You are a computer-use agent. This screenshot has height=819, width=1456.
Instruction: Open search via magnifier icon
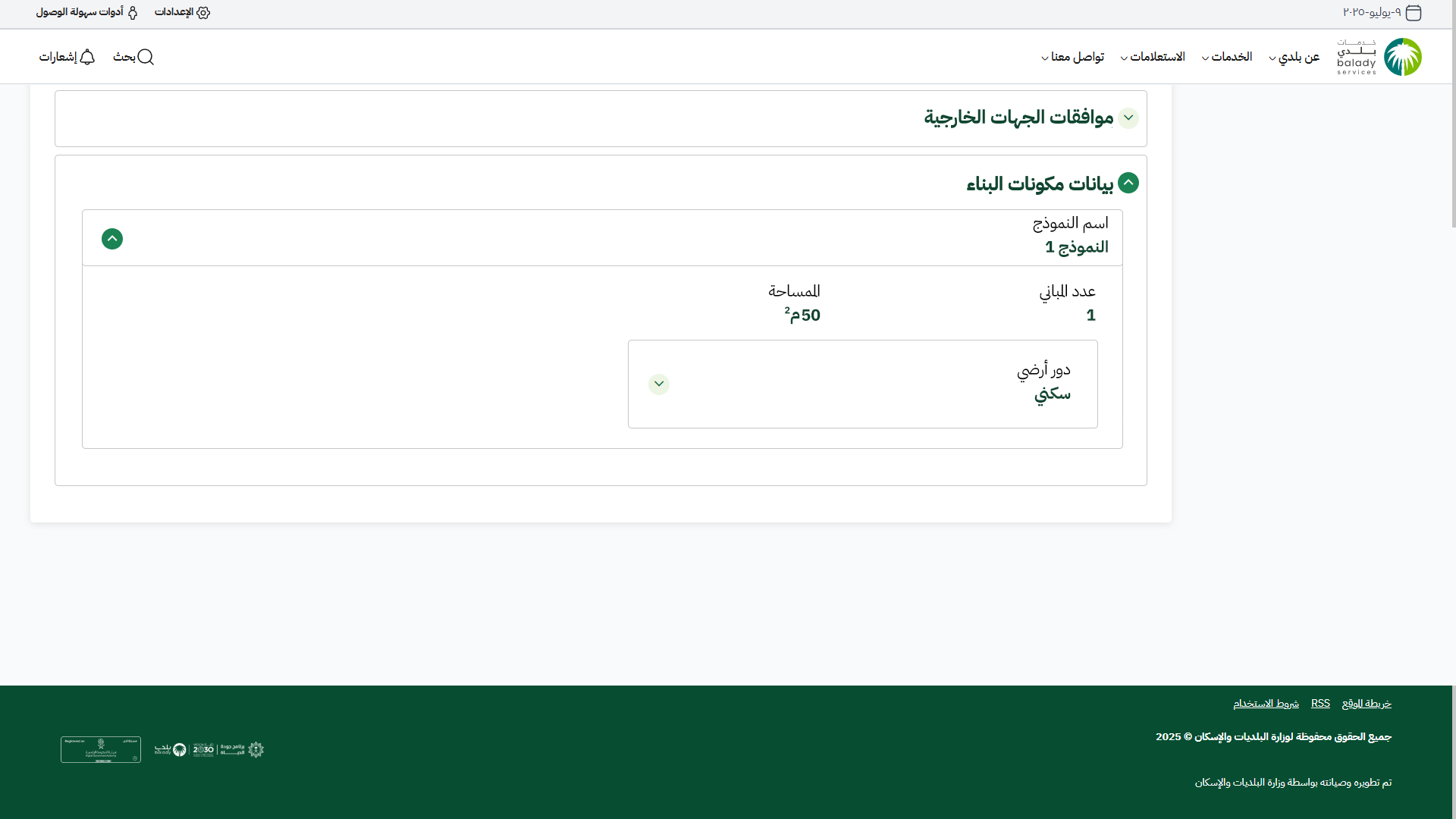point(146,57)
